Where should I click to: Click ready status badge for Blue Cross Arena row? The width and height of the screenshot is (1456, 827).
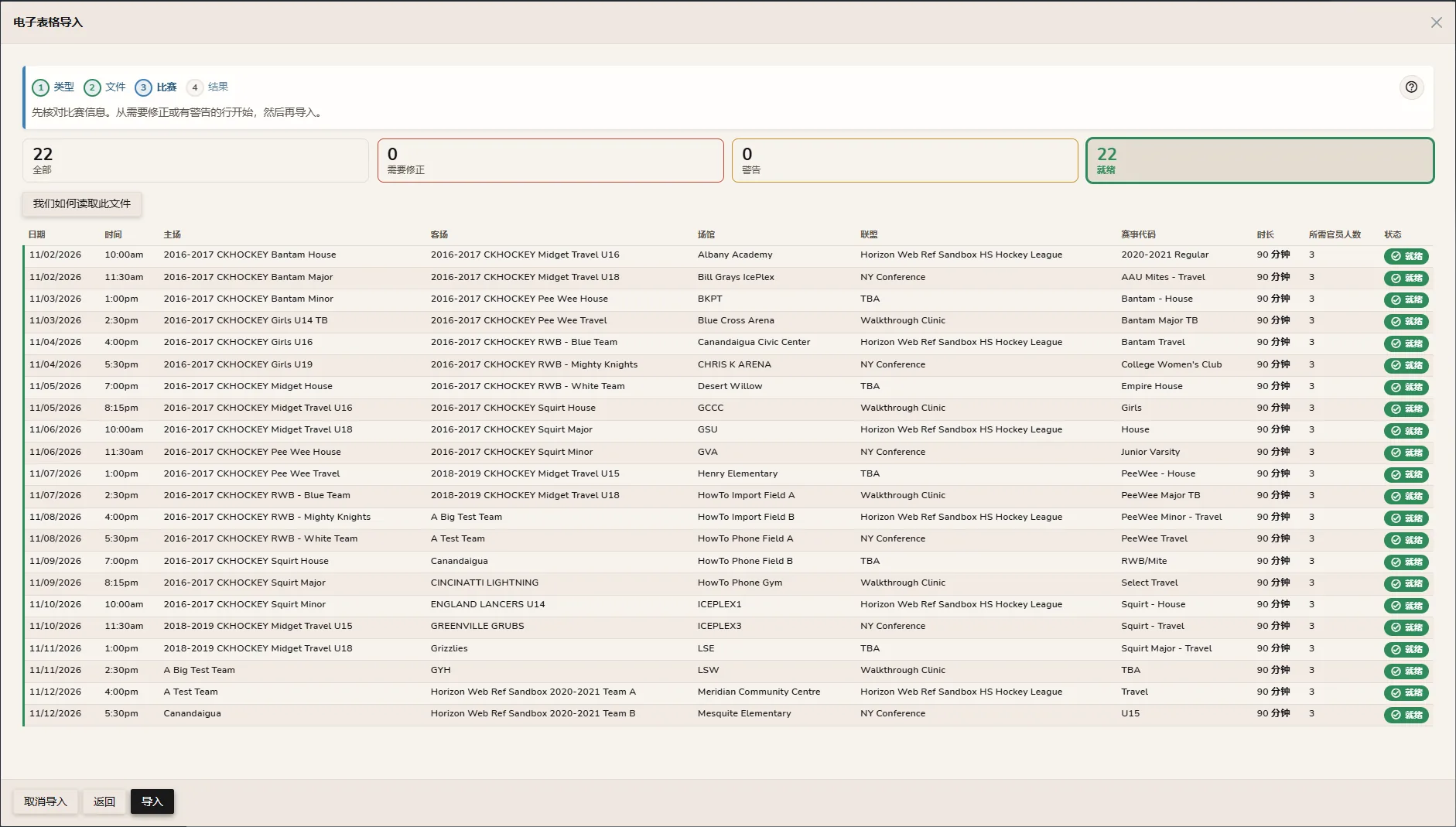tap(1406, 321)
